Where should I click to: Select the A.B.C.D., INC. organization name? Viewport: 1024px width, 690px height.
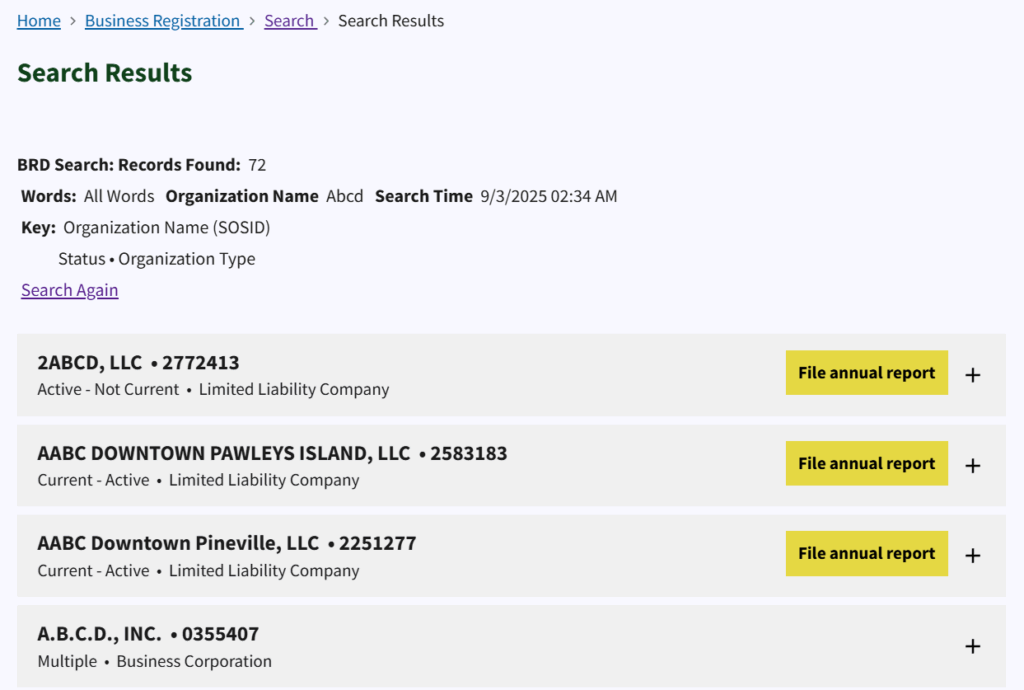(99, 634)
